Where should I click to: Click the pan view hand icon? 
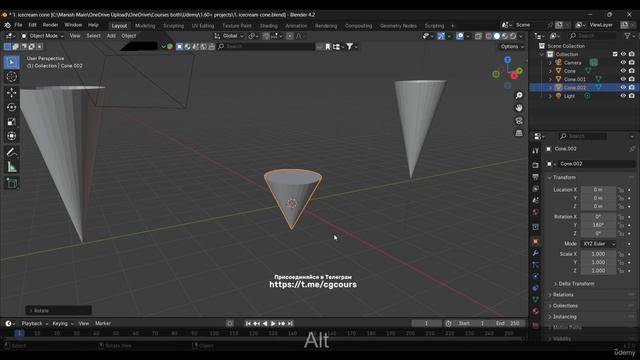(x=519, y=108)
